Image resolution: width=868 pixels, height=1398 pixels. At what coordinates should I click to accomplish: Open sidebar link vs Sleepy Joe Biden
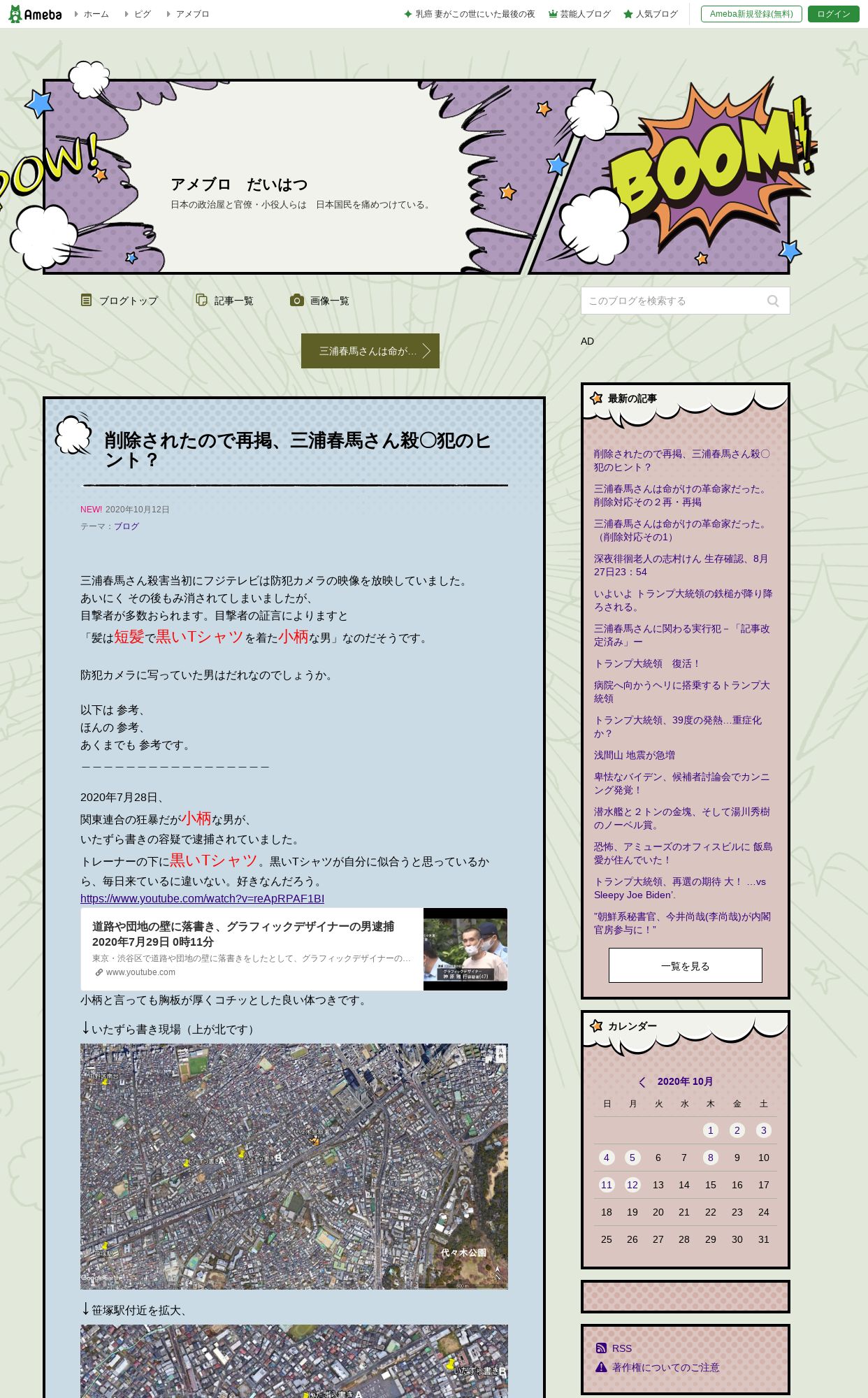pyautogui.click(x=679, y=888)
